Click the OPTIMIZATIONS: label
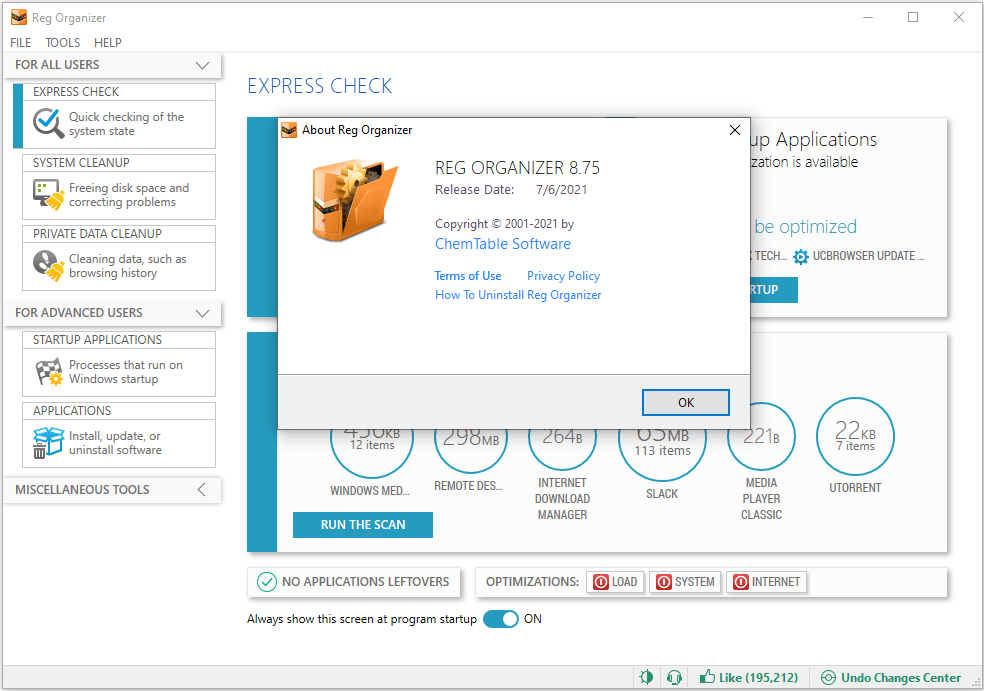984x691 pixels. tap(532, 582)
